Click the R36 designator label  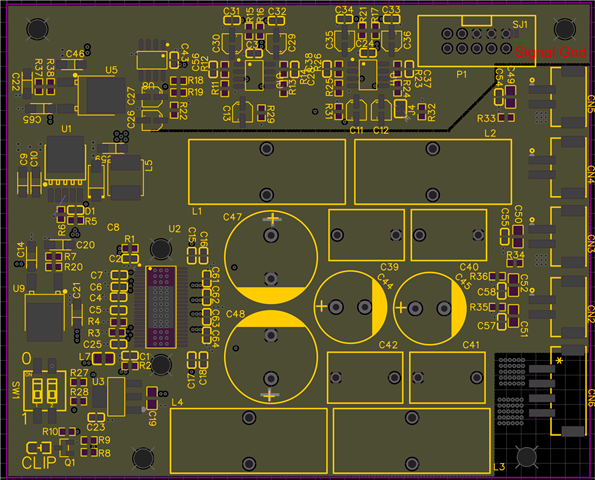(x=479, y=276)
